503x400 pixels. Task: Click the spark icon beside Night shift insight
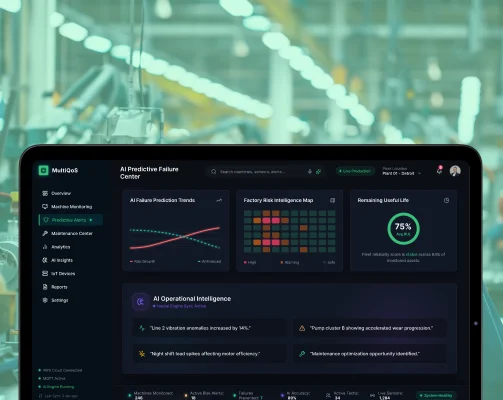[x=142, y=354]
